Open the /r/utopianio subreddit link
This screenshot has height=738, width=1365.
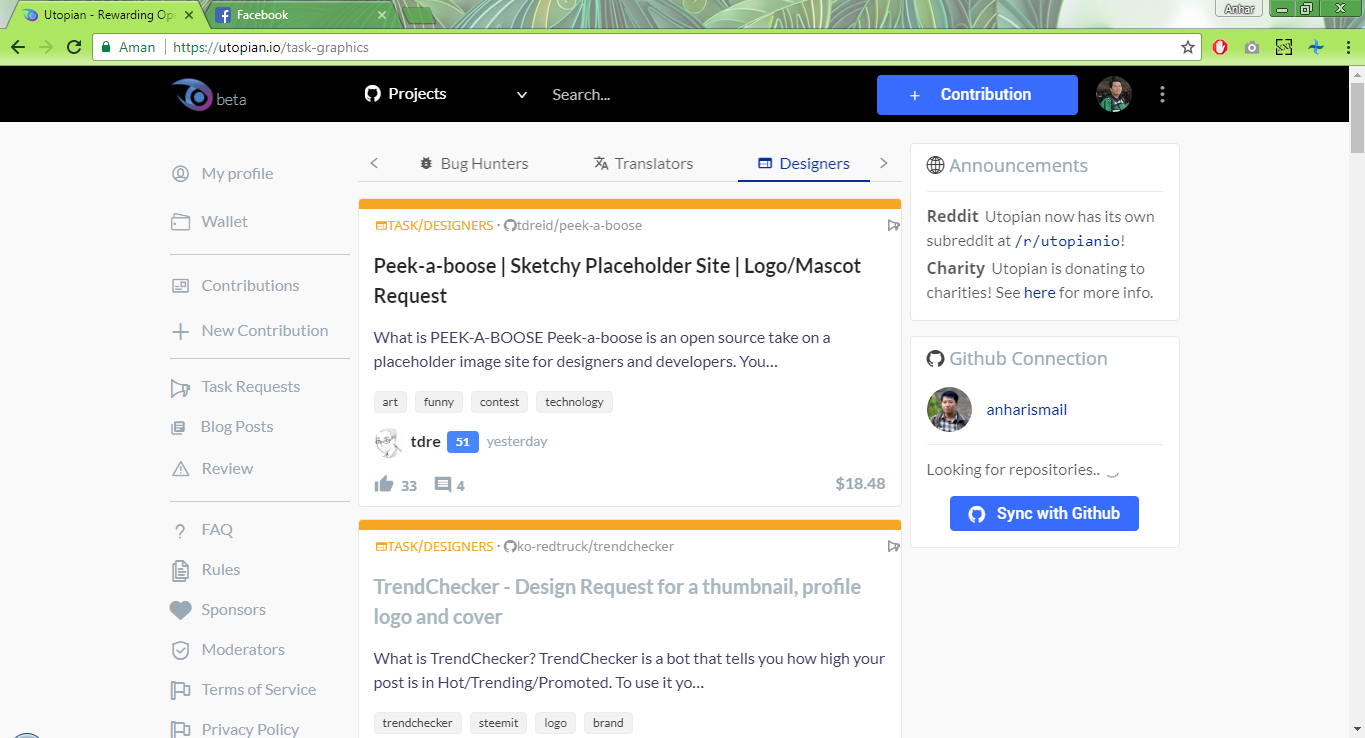(1067, 241)
